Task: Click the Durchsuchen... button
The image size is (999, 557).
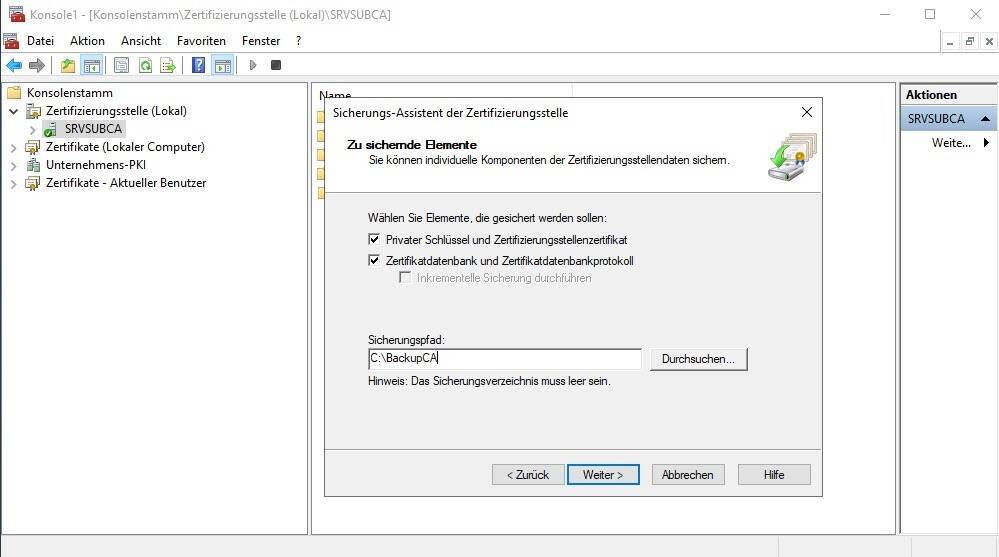Action: tap(698, 359)
